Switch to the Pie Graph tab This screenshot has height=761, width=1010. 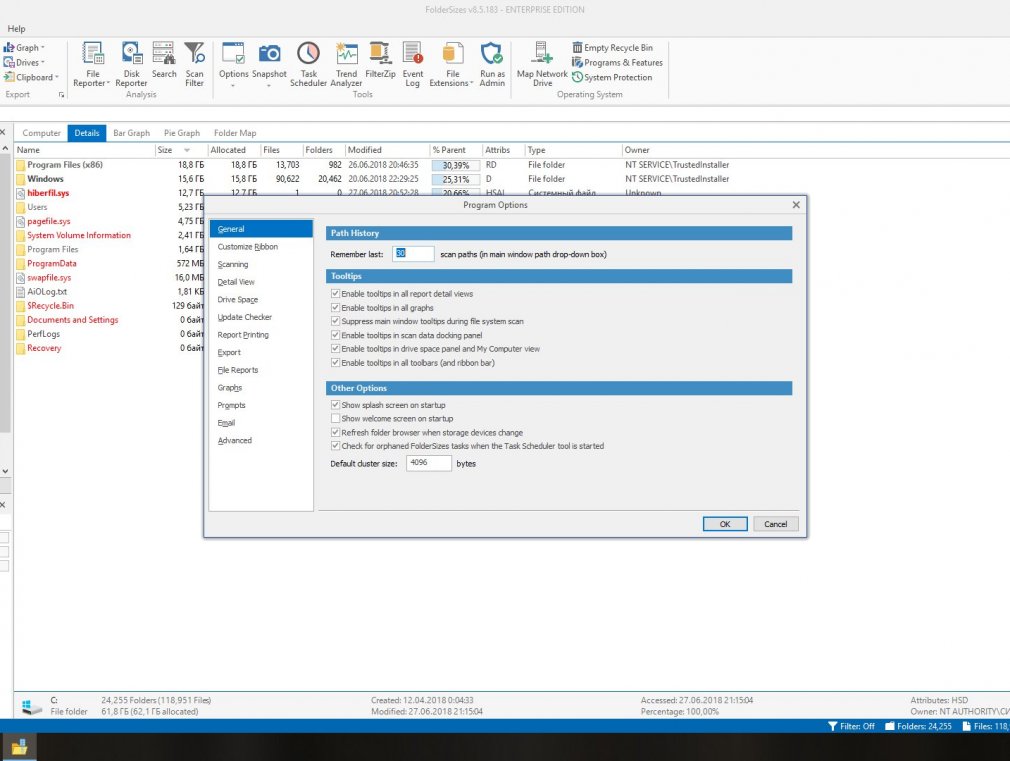[182, 133]
